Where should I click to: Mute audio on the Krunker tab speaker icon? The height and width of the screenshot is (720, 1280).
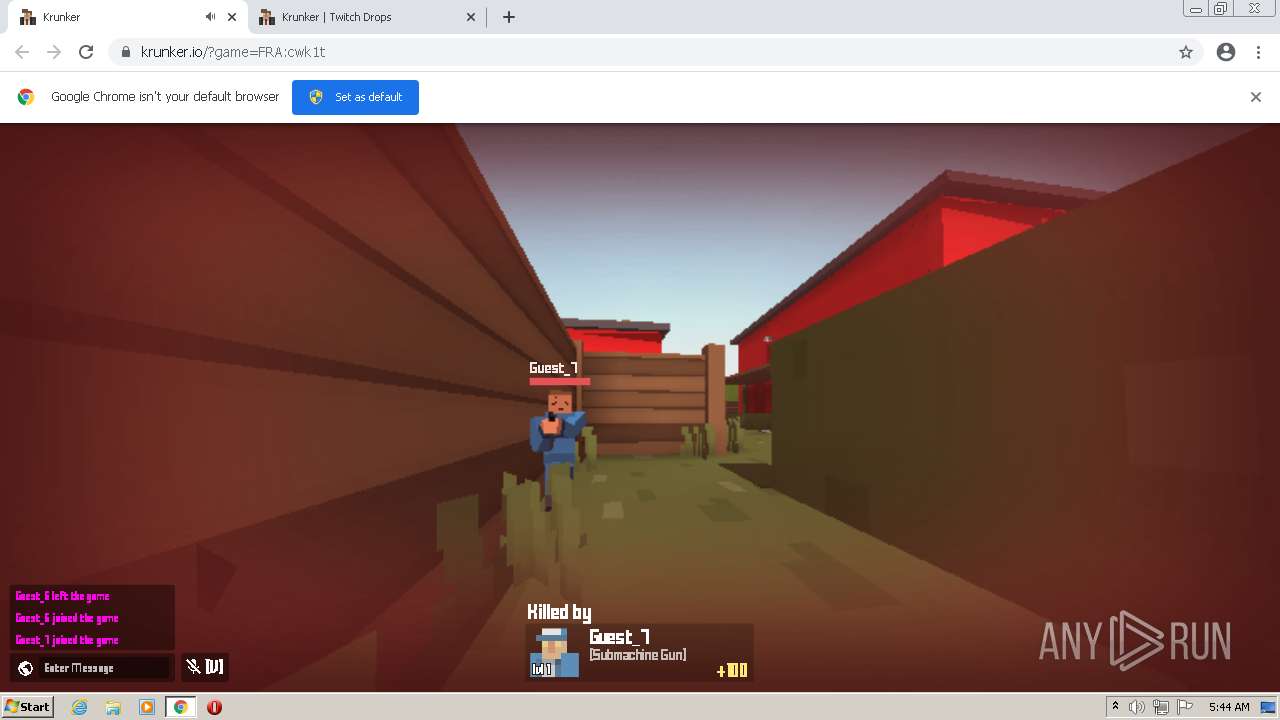(x=210, y=17)
